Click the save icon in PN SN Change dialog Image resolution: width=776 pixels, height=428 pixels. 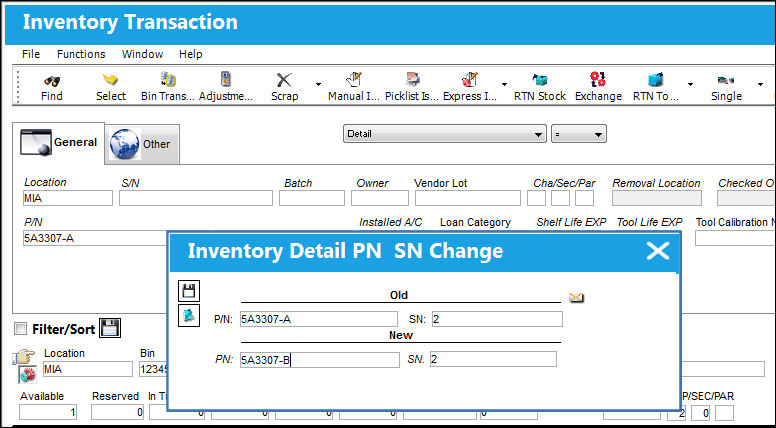click(x=189, y=291)
